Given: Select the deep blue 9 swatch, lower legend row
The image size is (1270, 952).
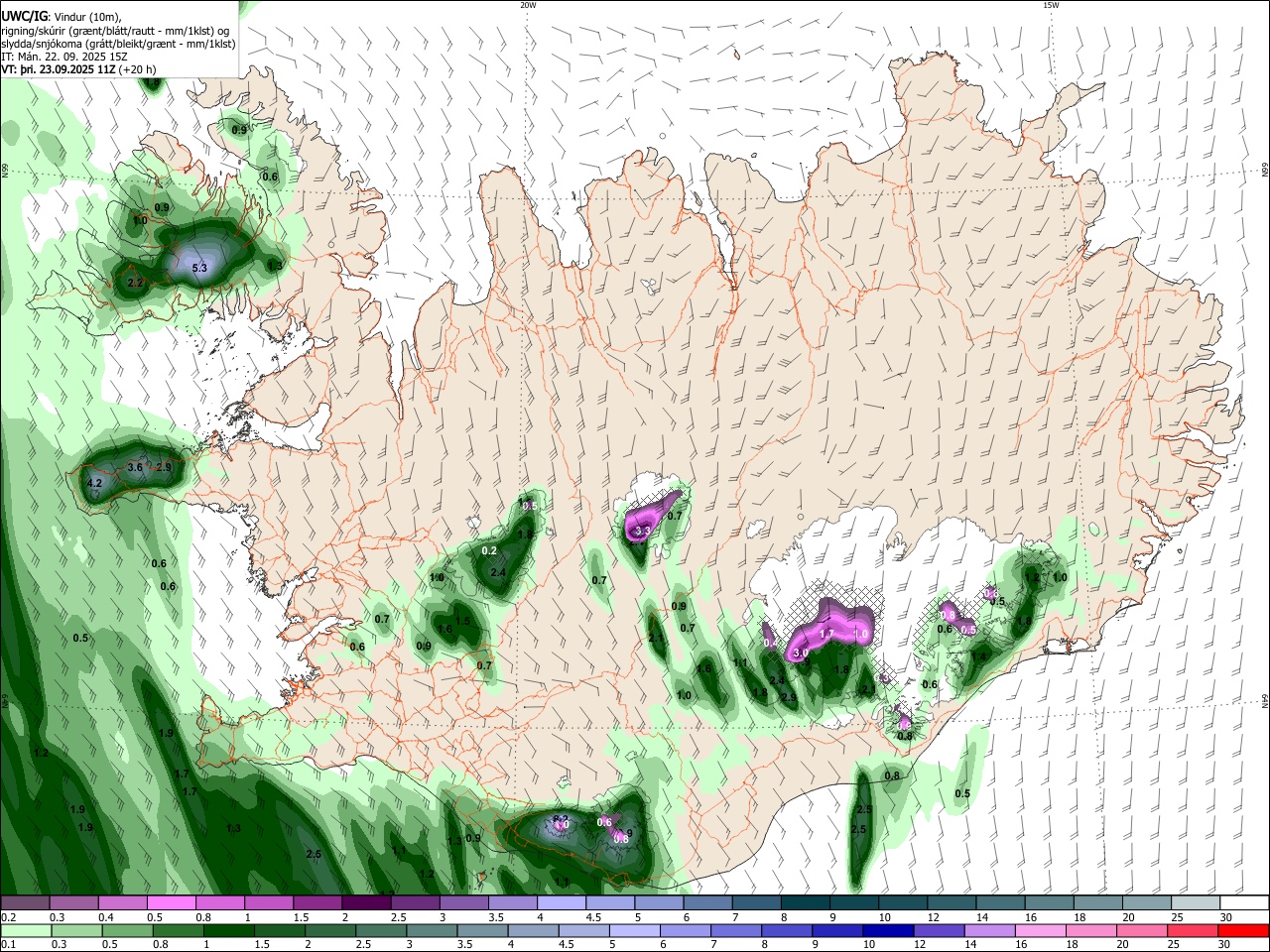Looking at the screenshot, I should (x=836, y=930).
